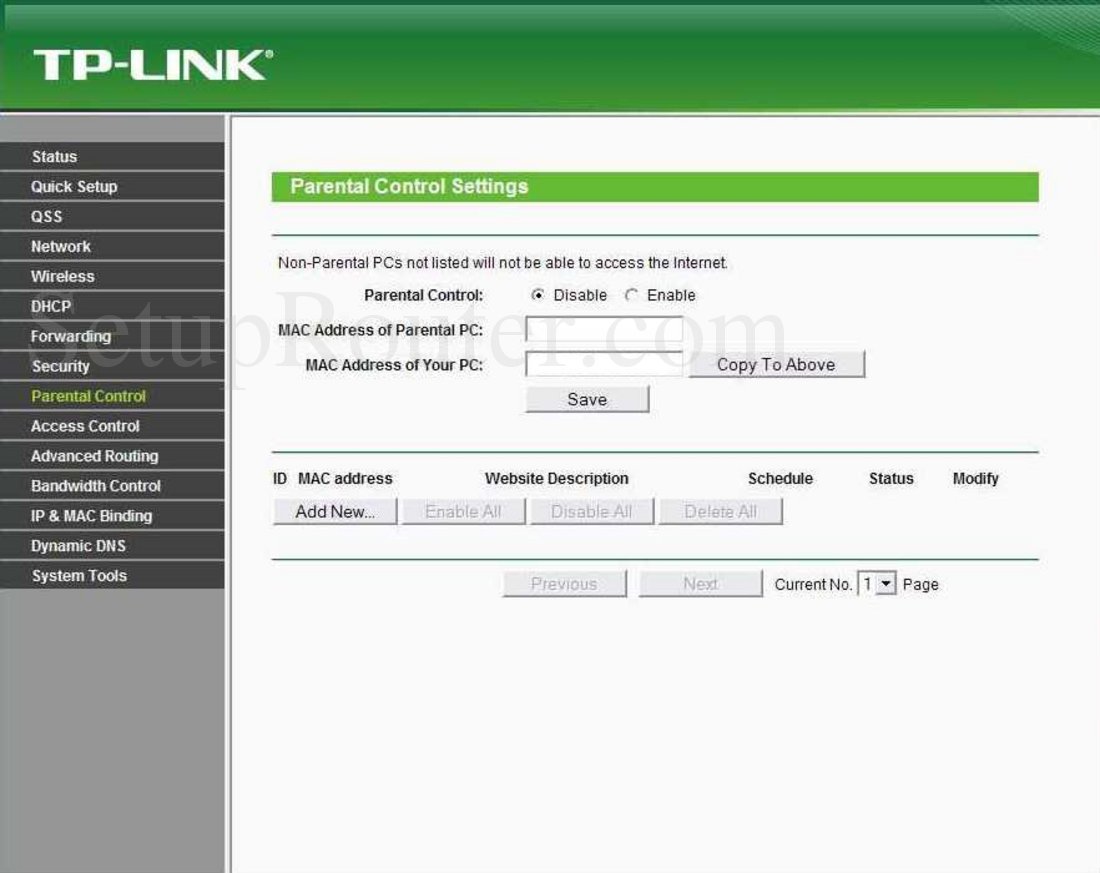
Task: Click the Add New... button
Action: 334,511
